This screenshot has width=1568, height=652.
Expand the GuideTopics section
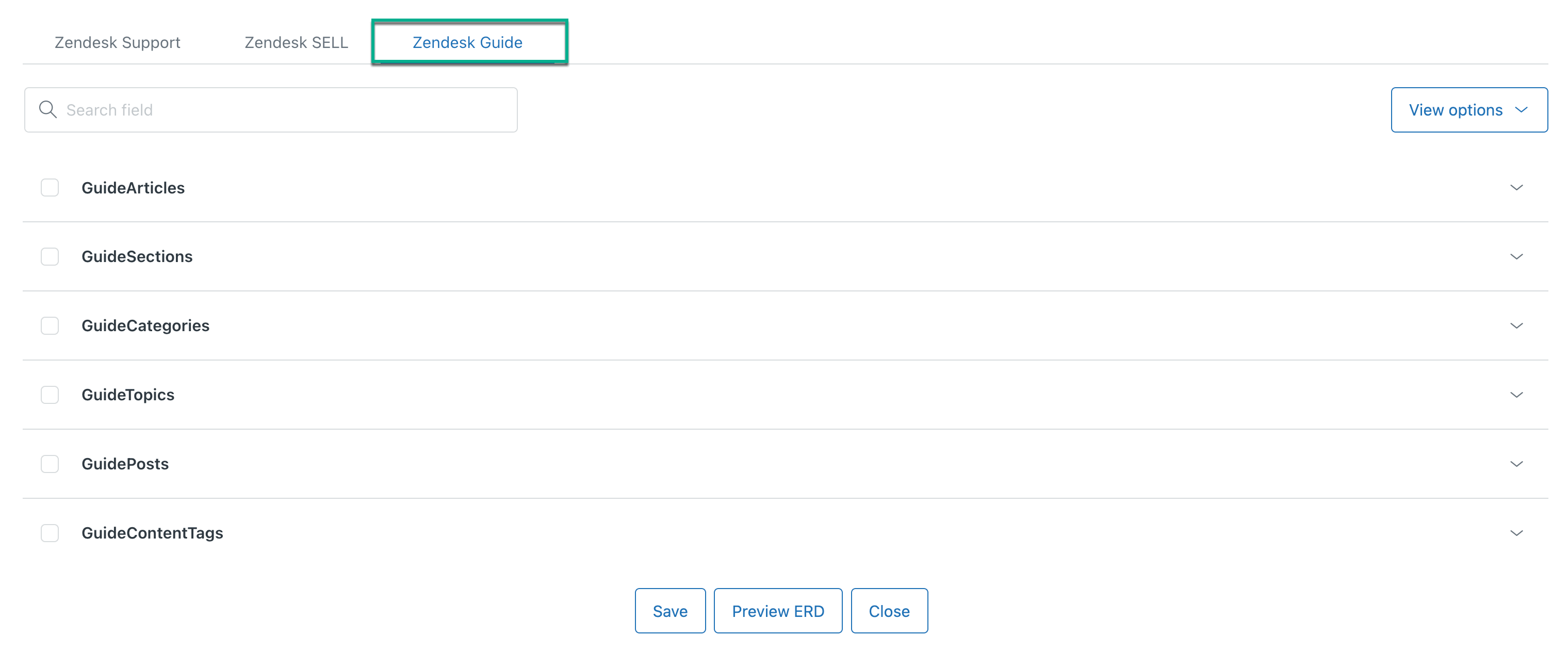pos(1516,395)
